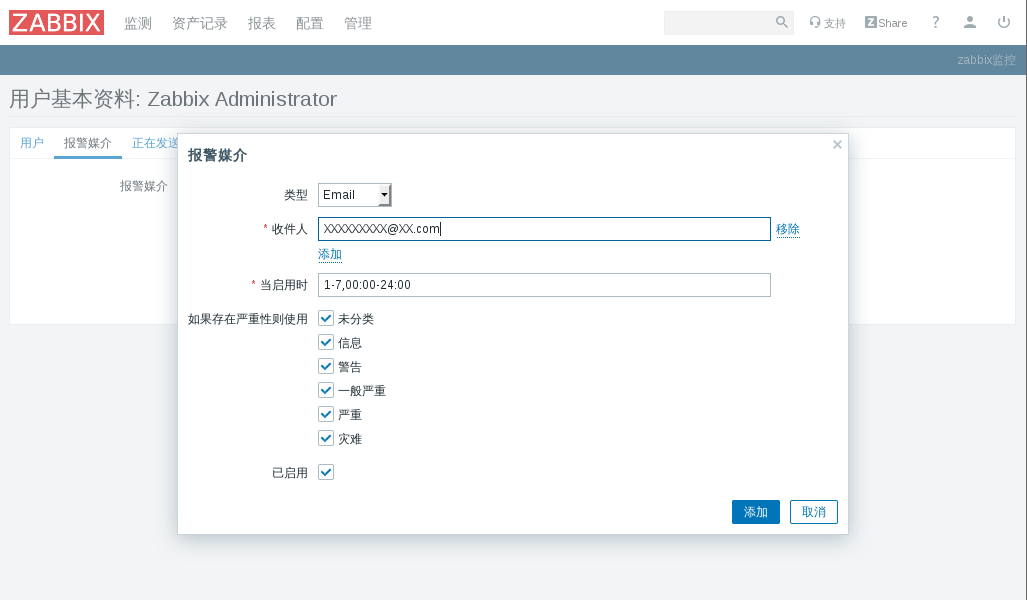Viewport: 1027px width, 600px height.
Task: Click the zabbix监控 text in header
Action: pos(986,60)
